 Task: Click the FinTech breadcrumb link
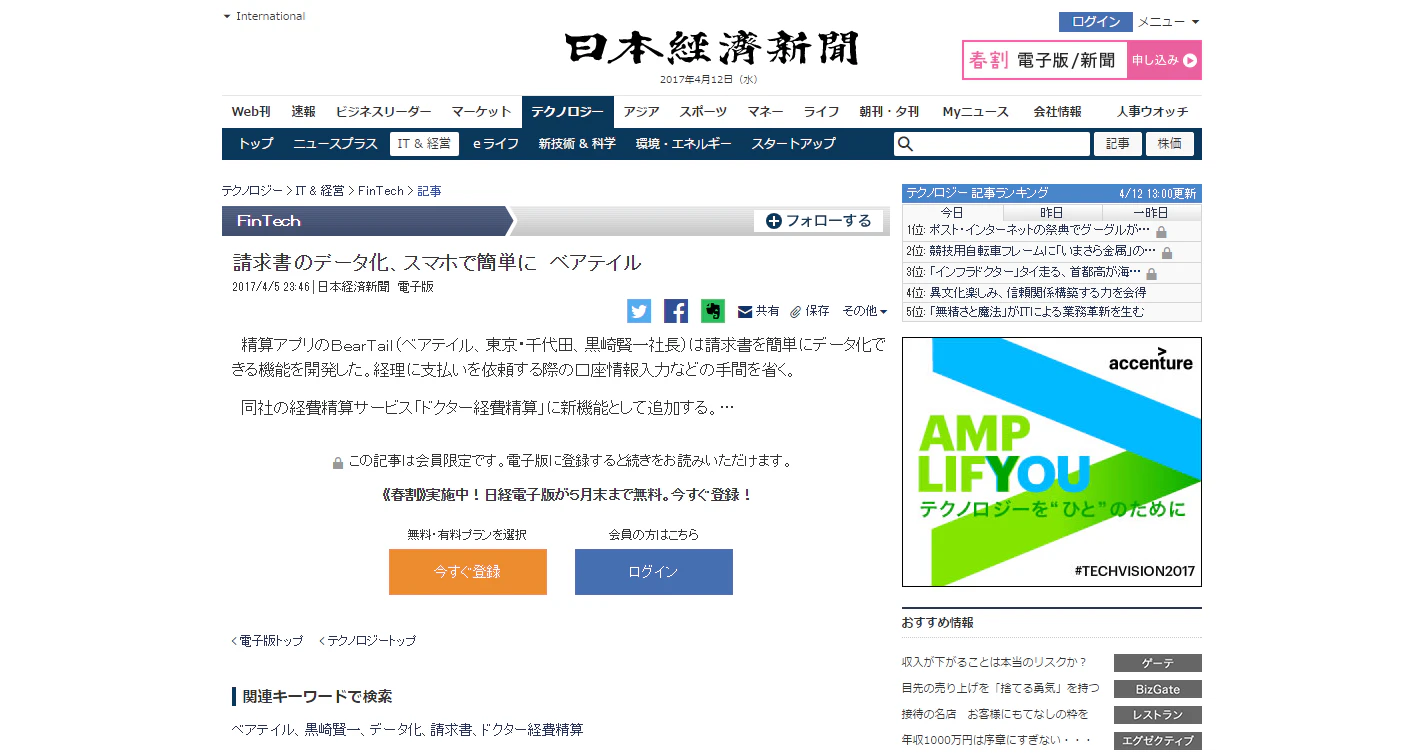381,191
